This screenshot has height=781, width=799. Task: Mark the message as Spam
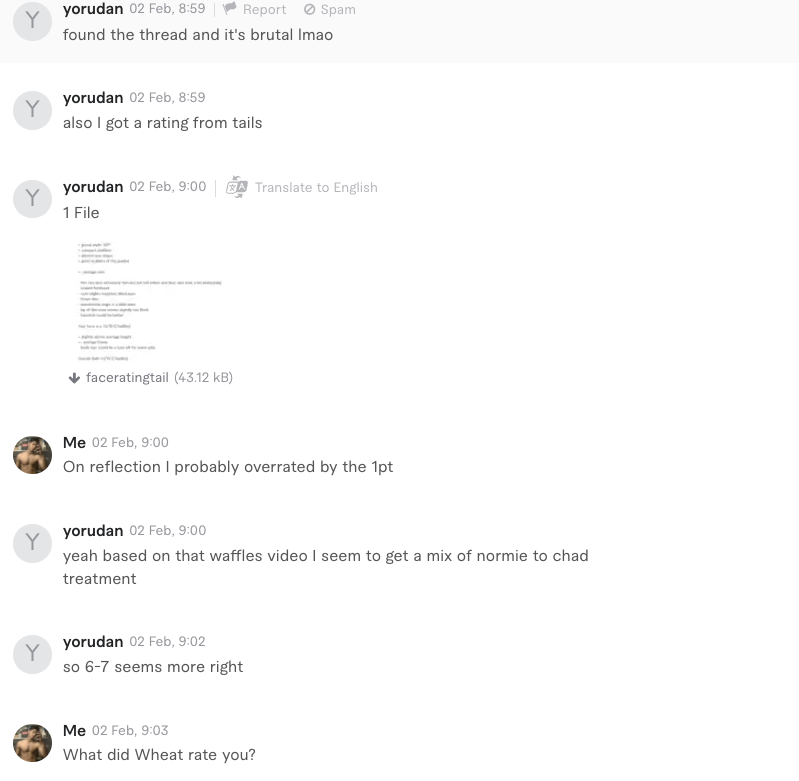click(x=338, y=10)
